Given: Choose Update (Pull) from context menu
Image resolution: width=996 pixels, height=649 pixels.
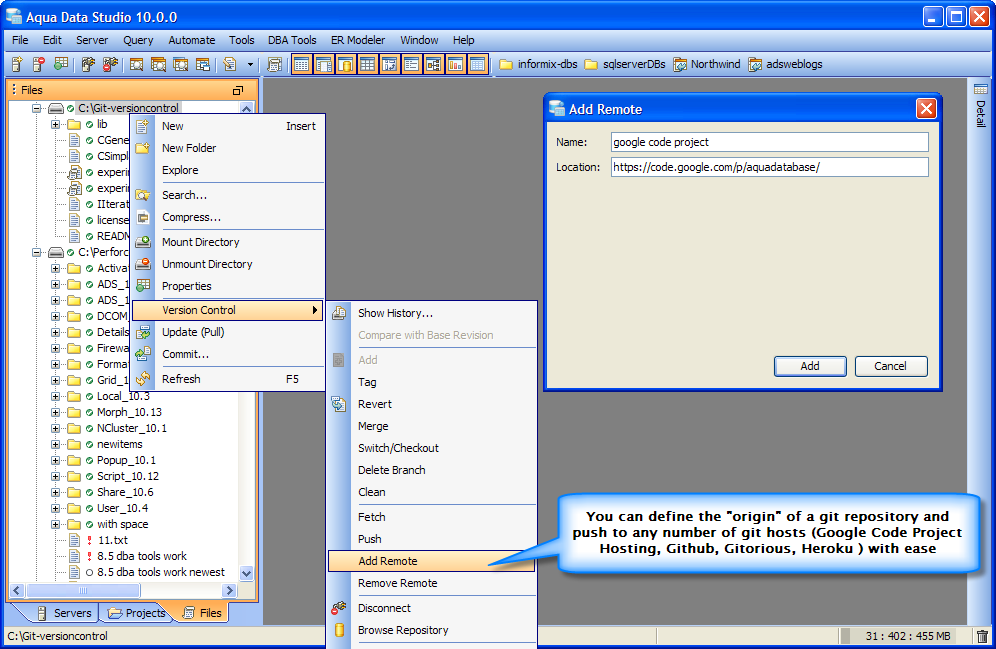Looking at the screenshot, I should pos(228,332).
